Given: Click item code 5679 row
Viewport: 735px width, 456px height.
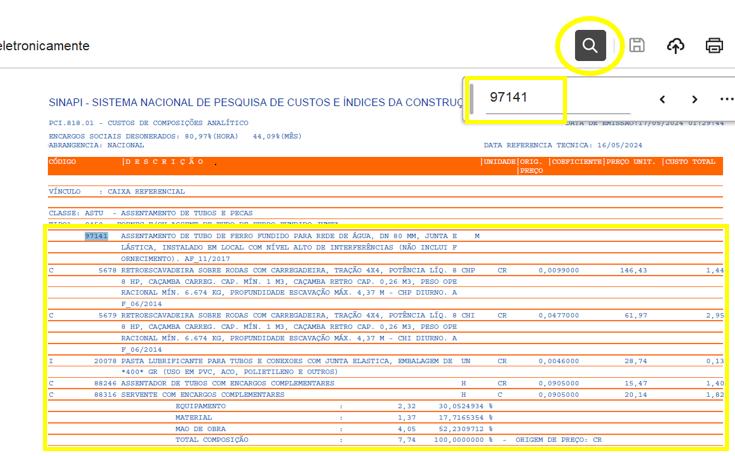Looking at the screenshot, I should coord(106,314).
